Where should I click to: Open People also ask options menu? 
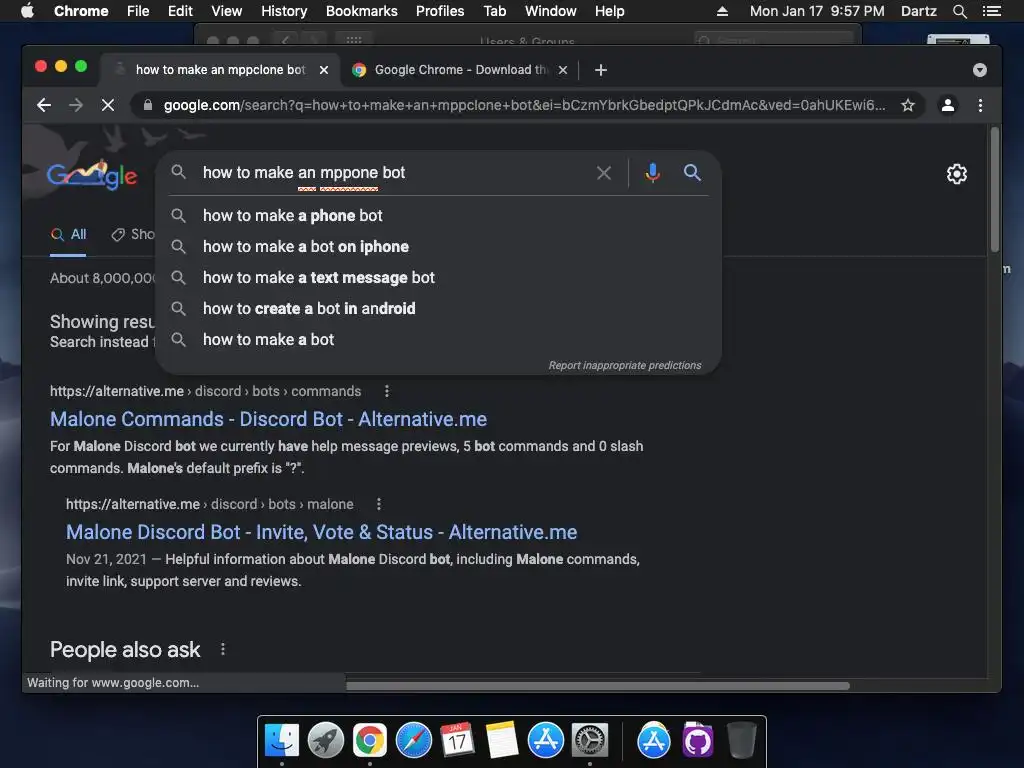[x=223, y=649]
